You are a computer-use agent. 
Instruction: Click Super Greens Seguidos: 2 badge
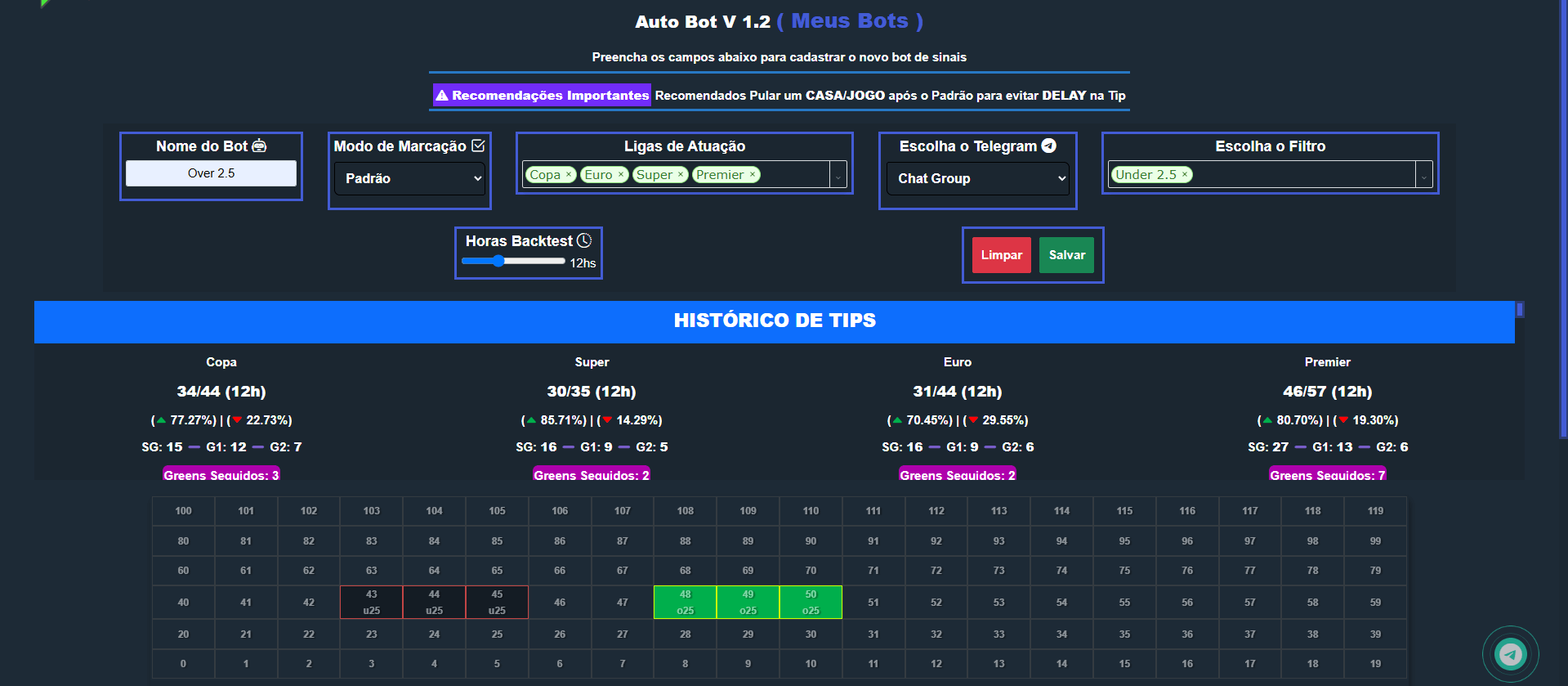tap(592, 474)
